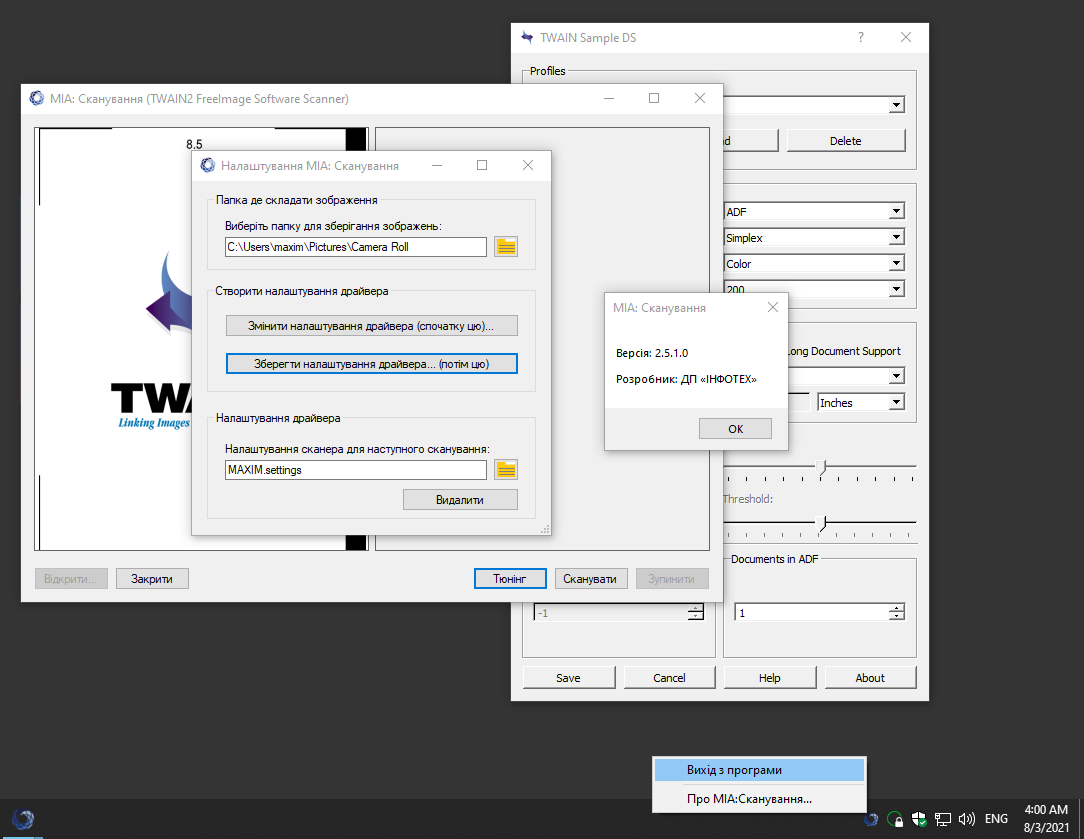The height and width of the screenshot is (839, 1084).
Task: Open folder picker beside MAXIM.settings field
Action: pos(505,469)
